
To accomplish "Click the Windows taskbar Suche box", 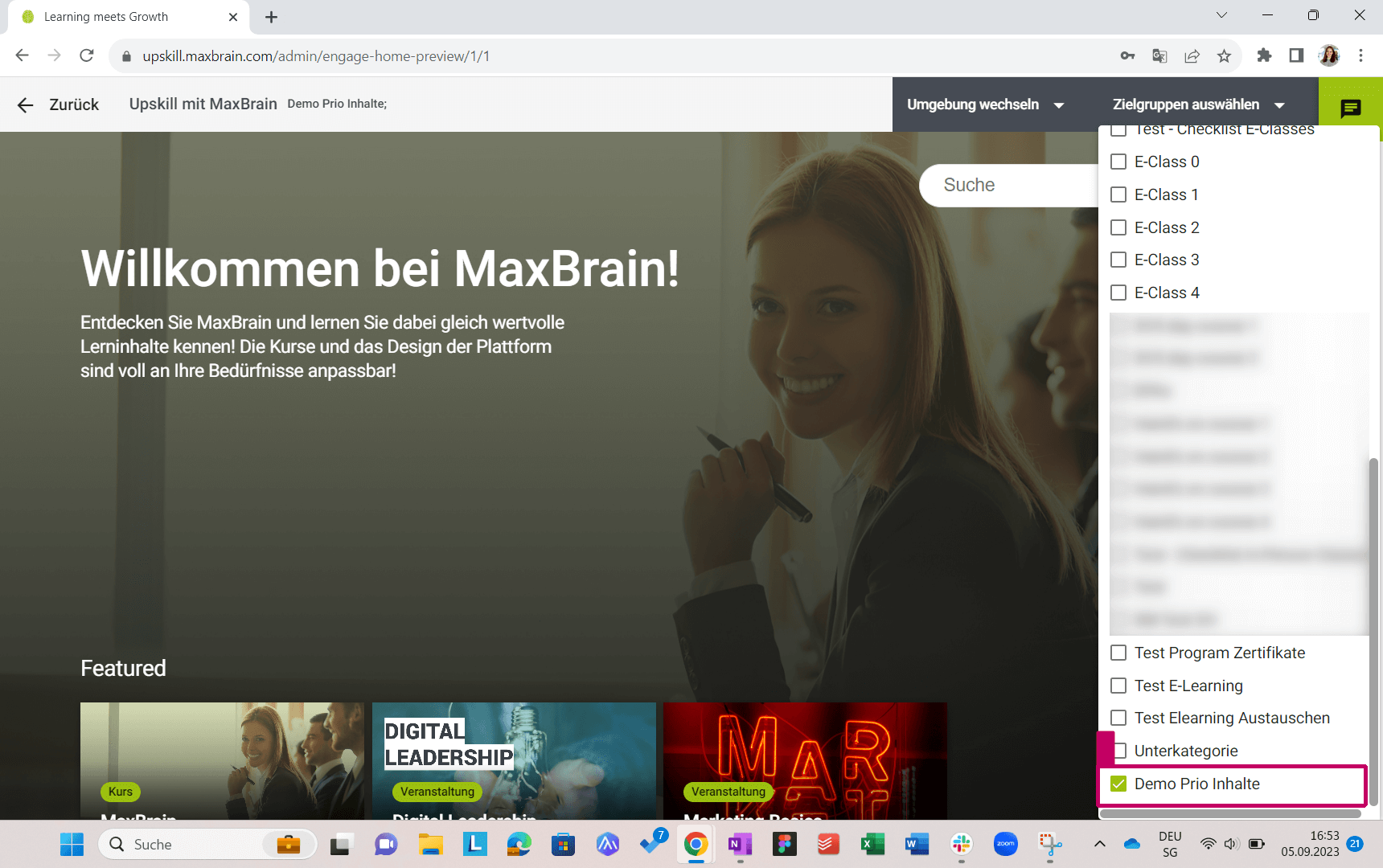I will point(207,844).
